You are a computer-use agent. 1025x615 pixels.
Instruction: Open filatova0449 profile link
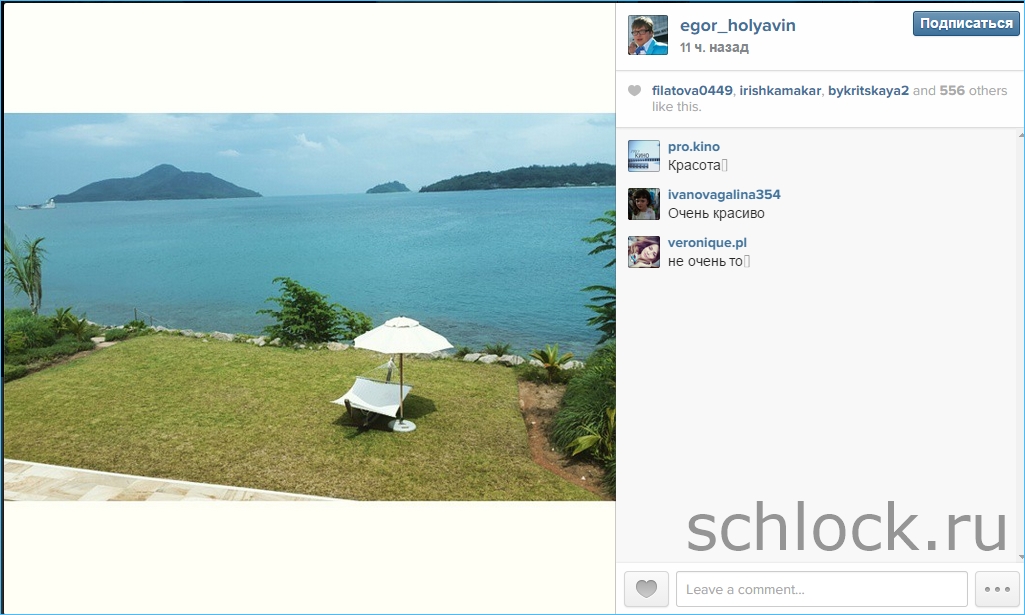[x=692, y=91]
